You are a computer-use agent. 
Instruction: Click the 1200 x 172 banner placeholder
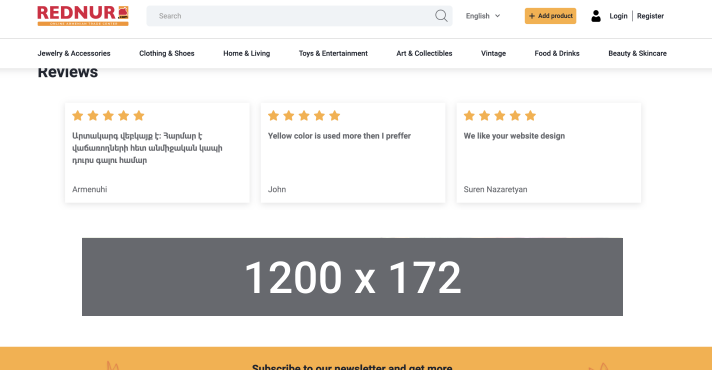coord(352,277)
